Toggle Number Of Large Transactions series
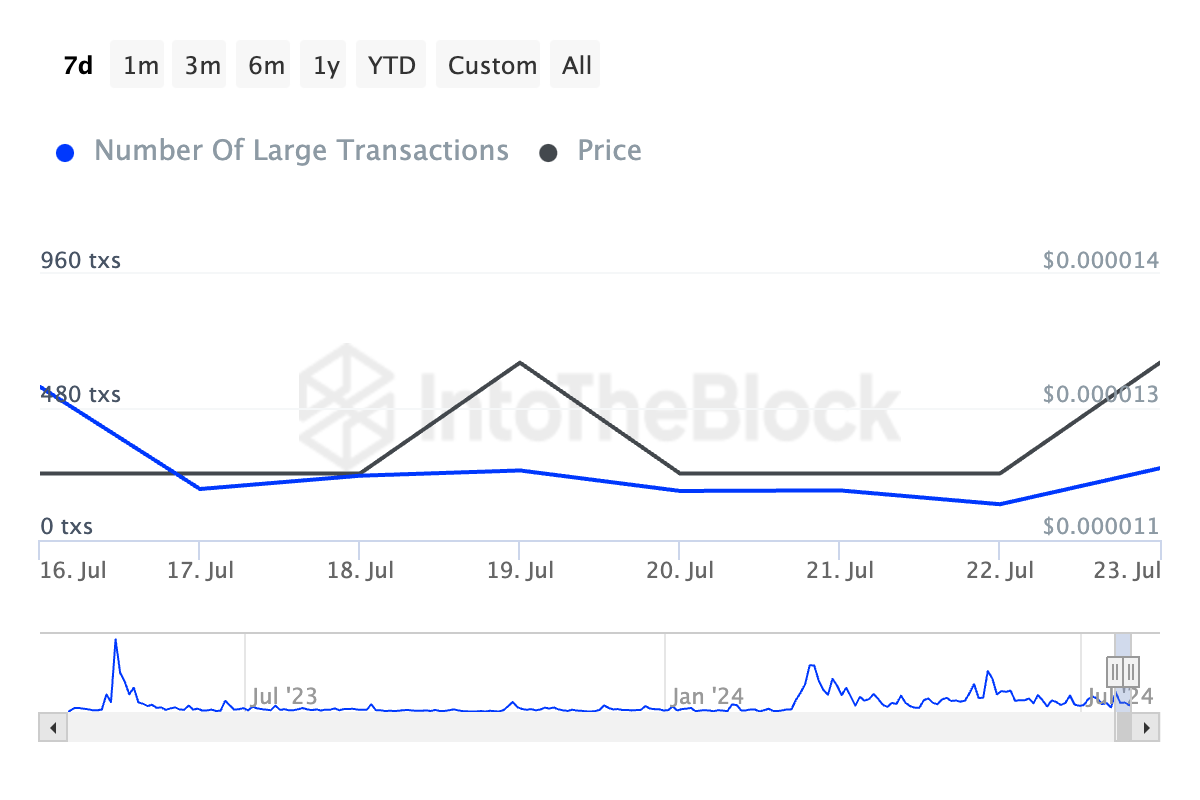The width and height of the screenshot is (1200, 800). click(301, 151)
